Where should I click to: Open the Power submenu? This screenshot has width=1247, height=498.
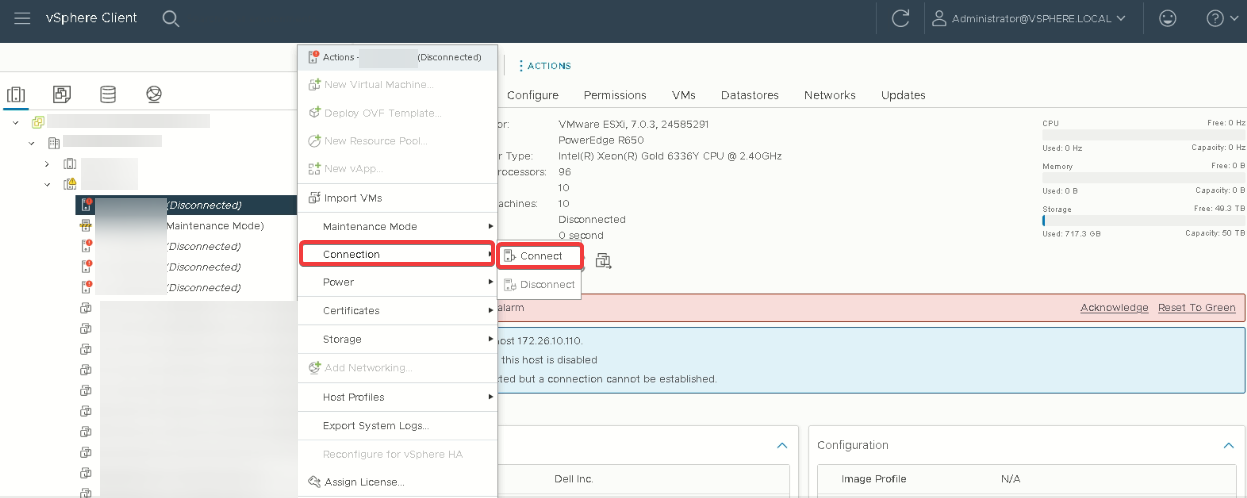(397, 282)
